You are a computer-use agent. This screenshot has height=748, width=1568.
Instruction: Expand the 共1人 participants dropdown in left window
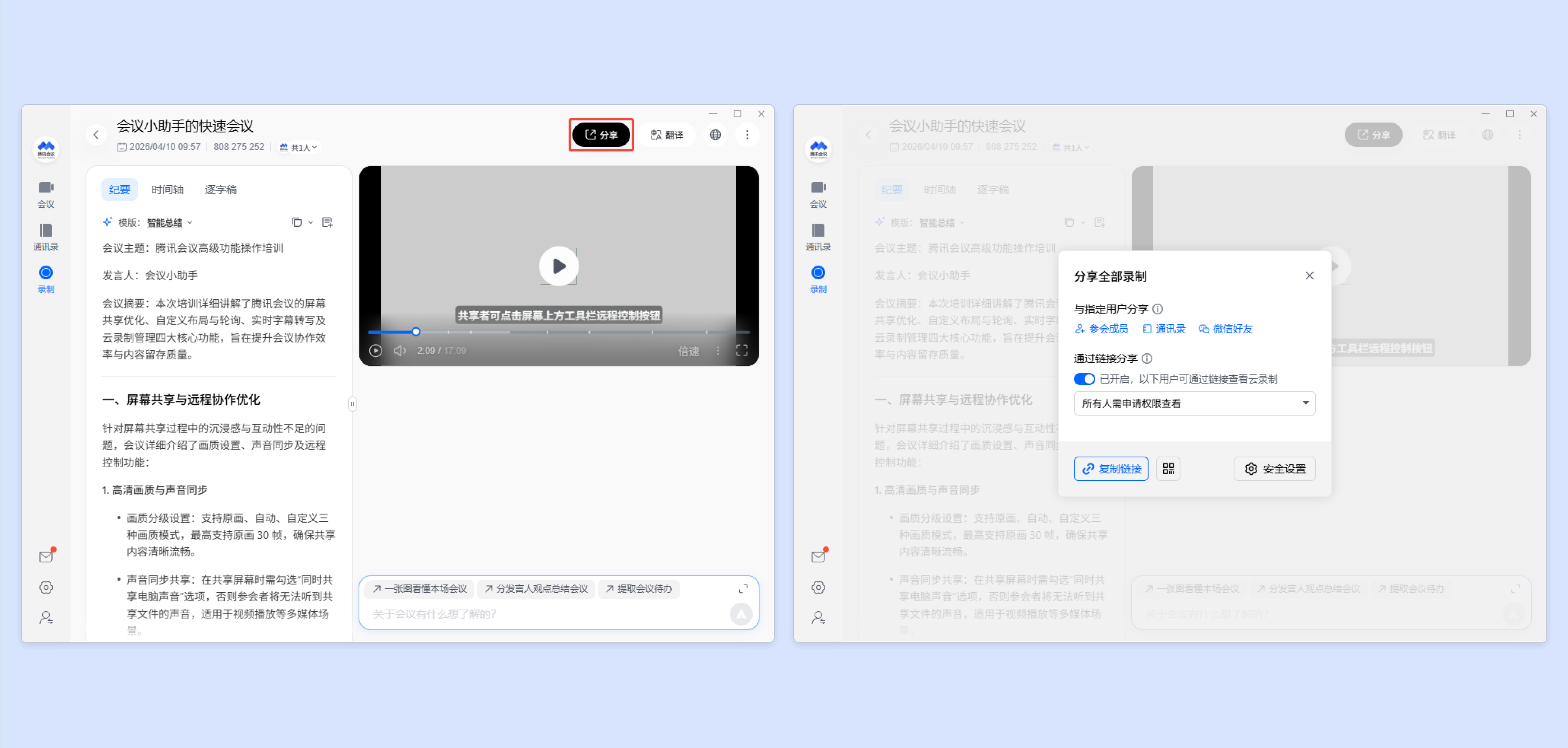click(x=298, y=147)
